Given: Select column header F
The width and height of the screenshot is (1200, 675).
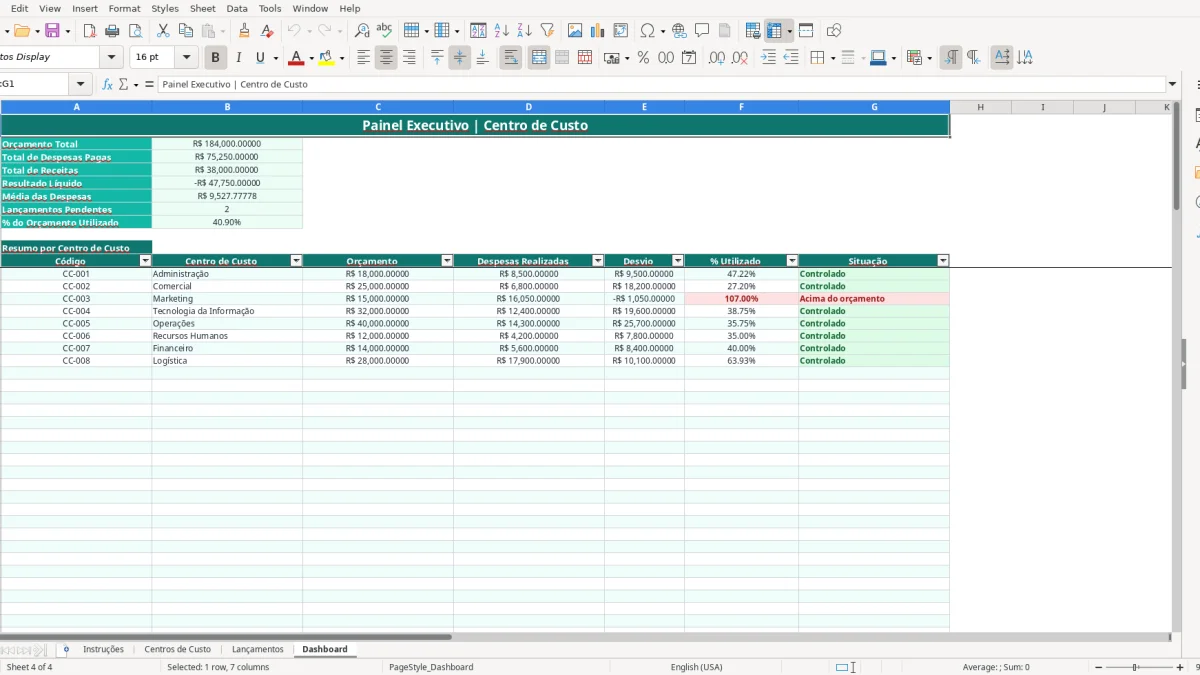Looking at the screenshot, I should tap(741, 107).
